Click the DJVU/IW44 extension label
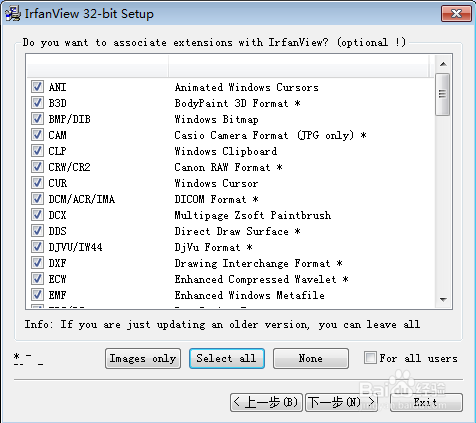 click(x=75, y=247)
